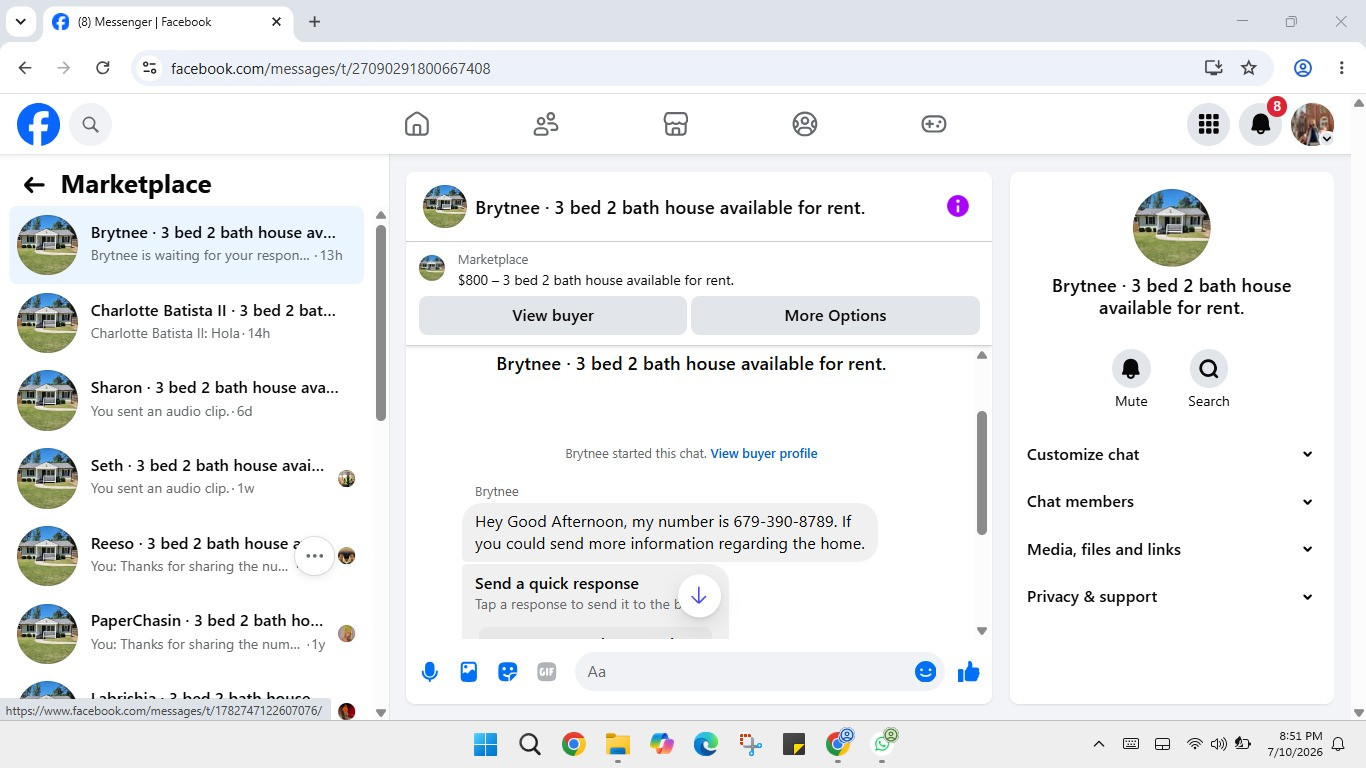Open the Friends icon in top navigation

coord(546,124)
